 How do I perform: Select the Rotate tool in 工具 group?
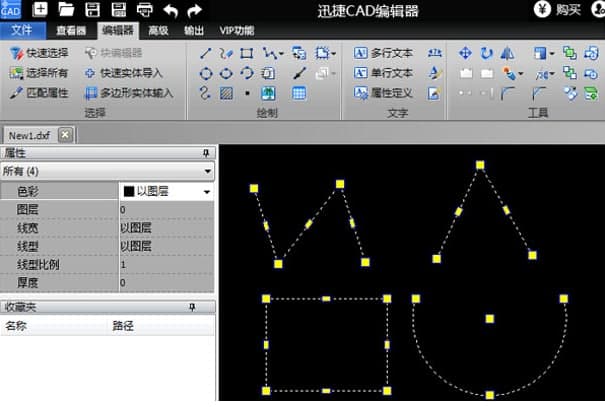tap(486, 53)
